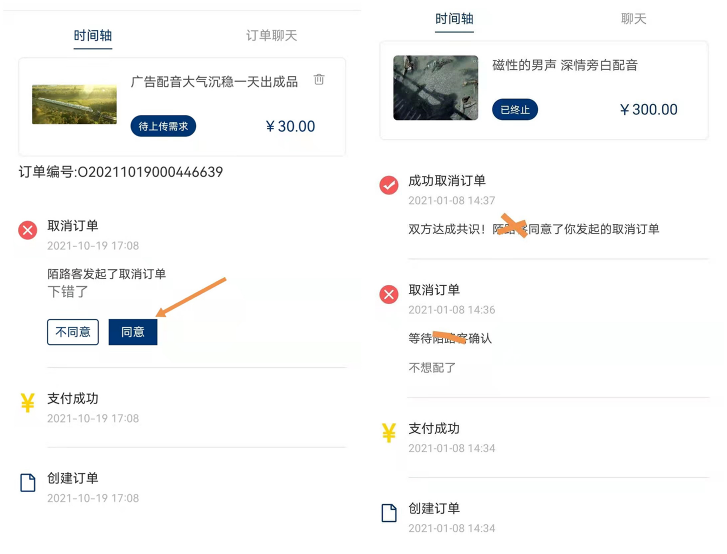Open the train advertisement thumbnail
The image size is (727, 554).
74,104
